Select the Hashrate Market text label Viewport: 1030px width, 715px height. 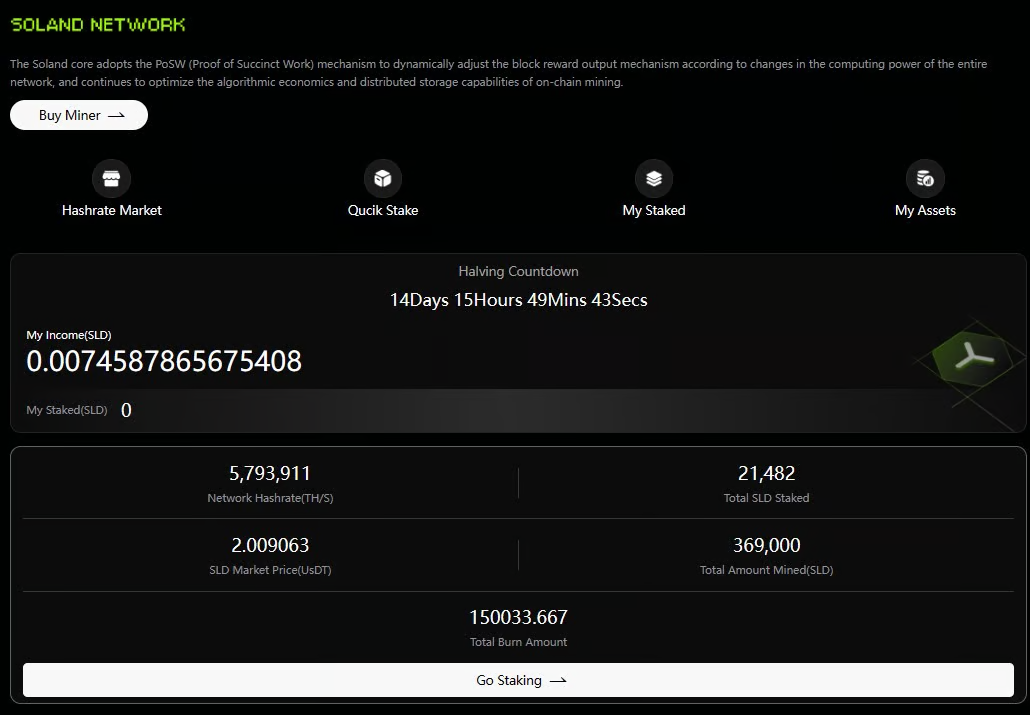coord(111,211)
